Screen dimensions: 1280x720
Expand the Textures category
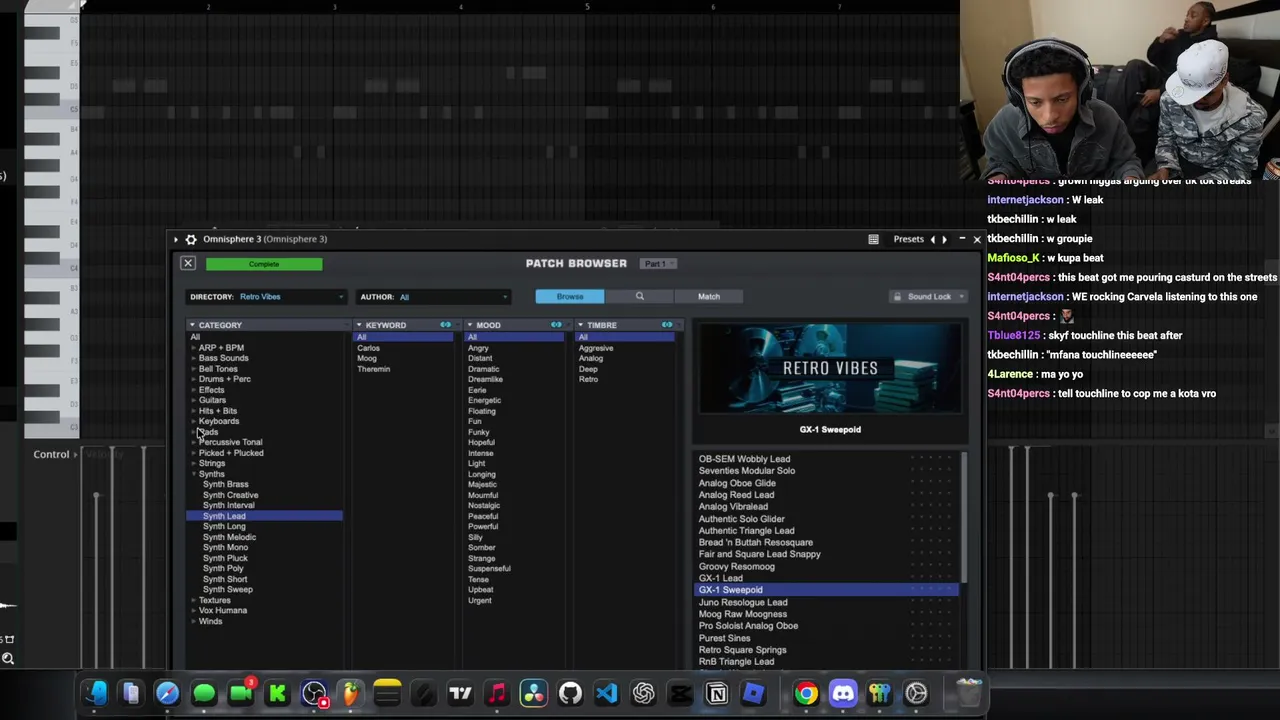(193, 600)
